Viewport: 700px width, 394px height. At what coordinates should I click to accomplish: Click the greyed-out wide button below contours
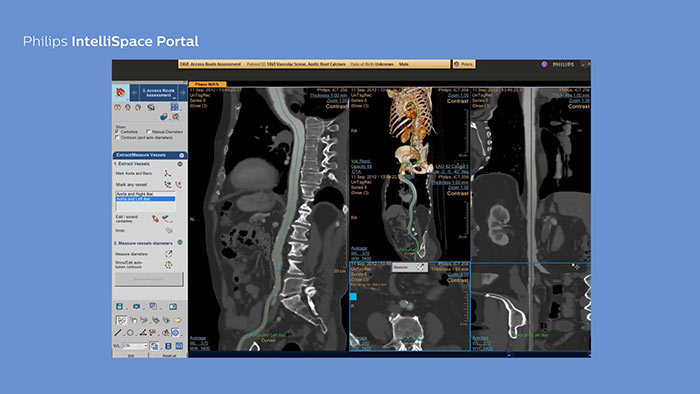pos(149,279)
